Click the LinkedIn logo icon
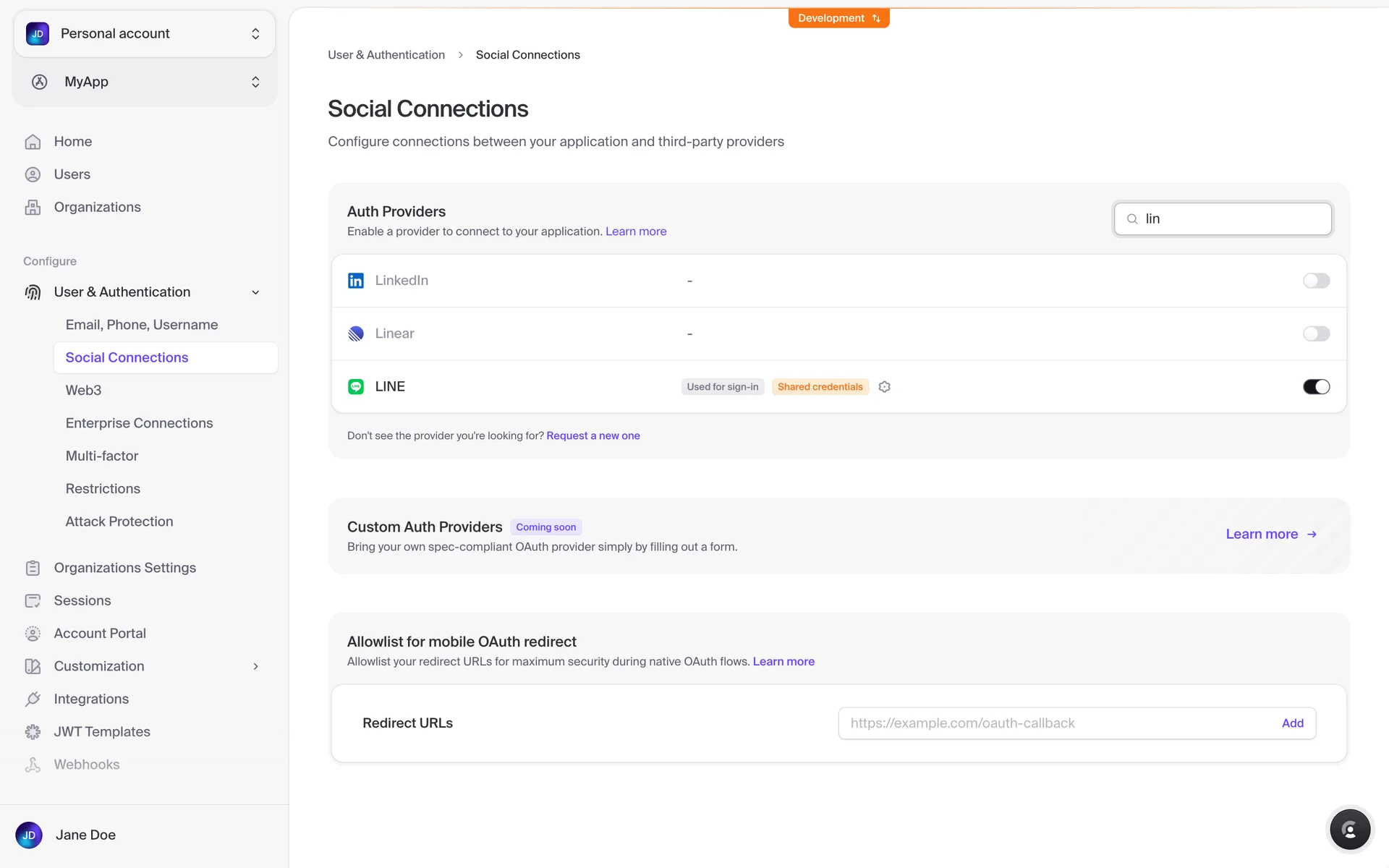1389x868 pixels. (x=355, y=281)
